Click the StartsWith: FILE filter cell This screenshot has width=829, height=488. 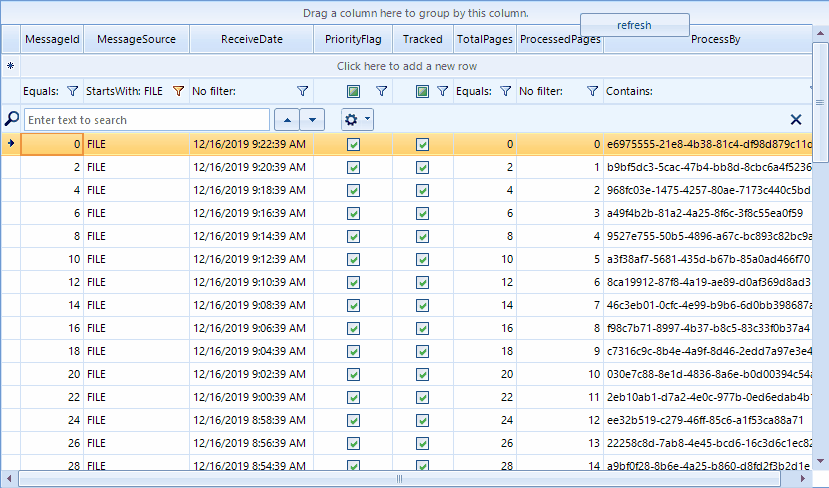[136, 91]
